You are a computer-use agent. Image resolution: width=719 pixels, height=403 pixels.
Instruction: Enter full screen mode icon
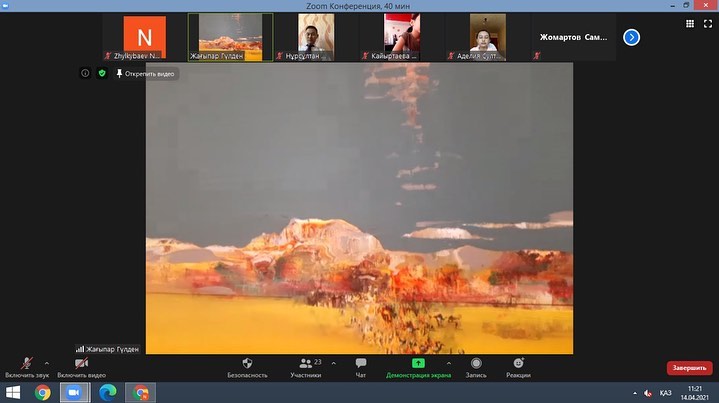coord(708,23)
